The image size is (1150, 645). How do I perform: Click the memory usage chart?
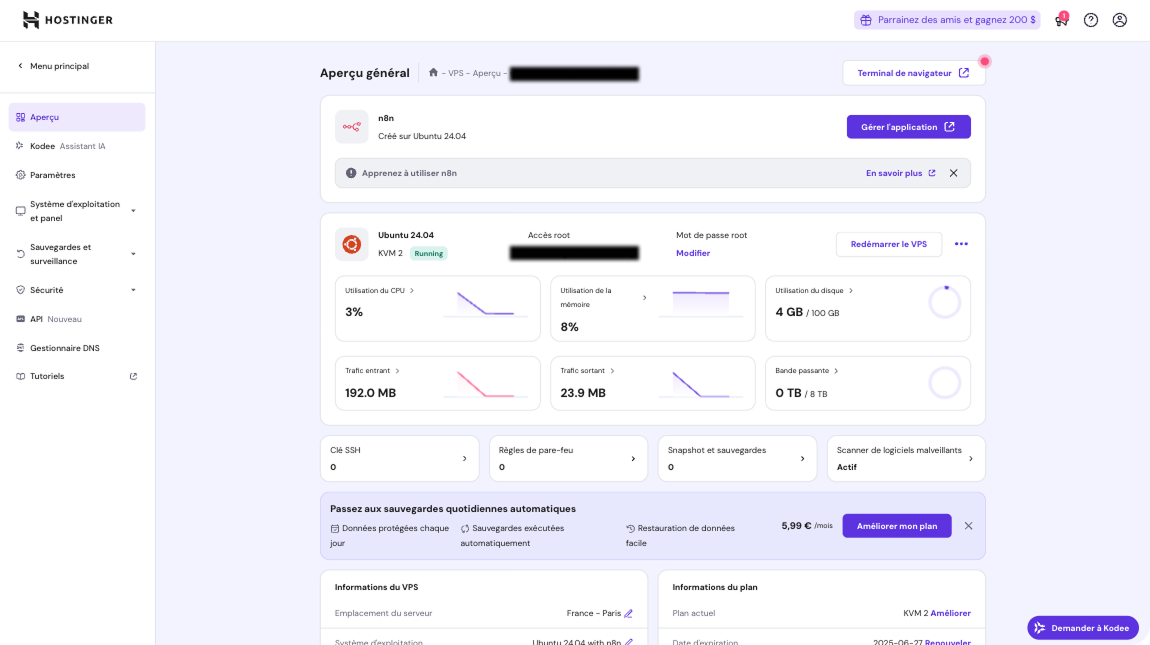(x=700, y=304)
